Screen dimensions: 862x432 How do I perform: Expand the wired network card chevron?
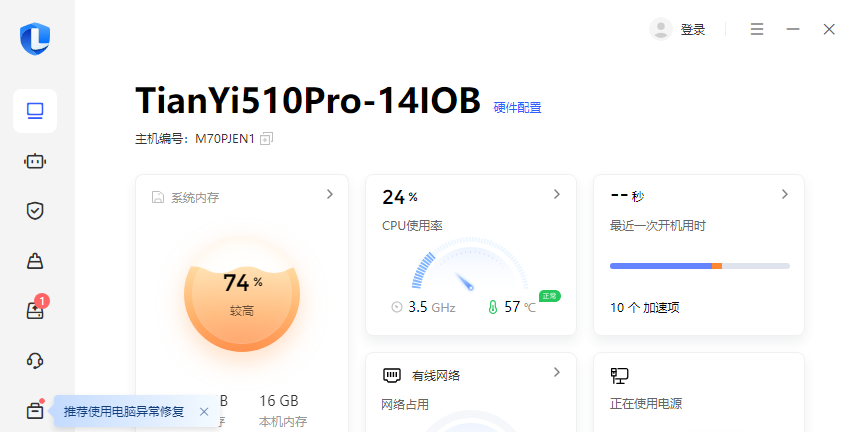point(557,372)
